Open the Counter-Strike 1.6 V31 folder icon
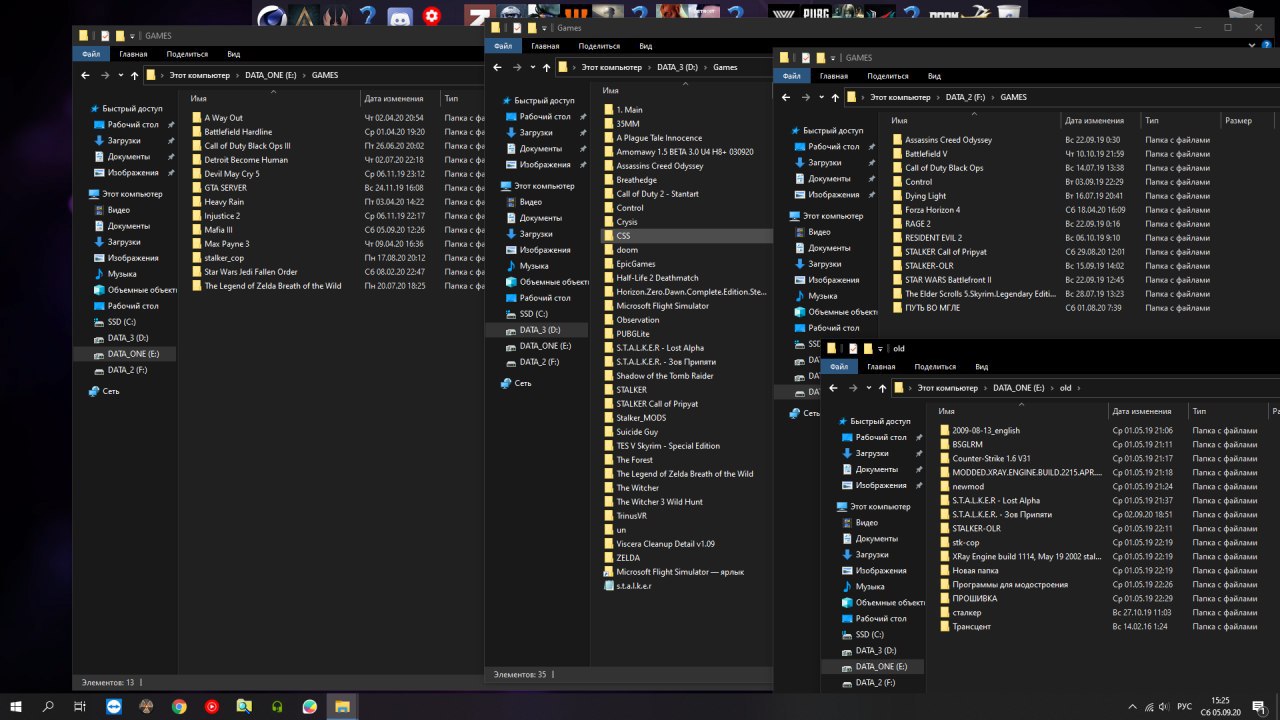The height and width of the screenshot is (720, 1280). pos(945,458)
